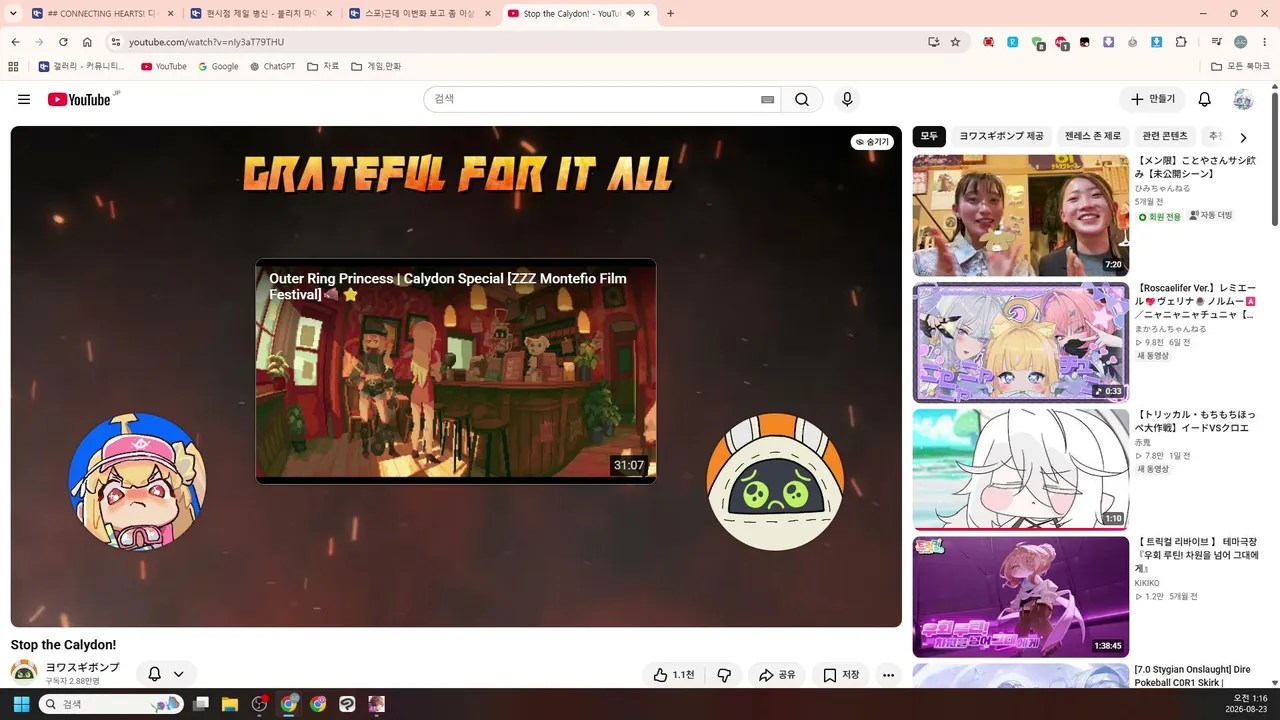Open the Outer Ring Princess suggested video
Viewport: 1280px width, 720px height.
pyautogui.click(x=456, y=371)
